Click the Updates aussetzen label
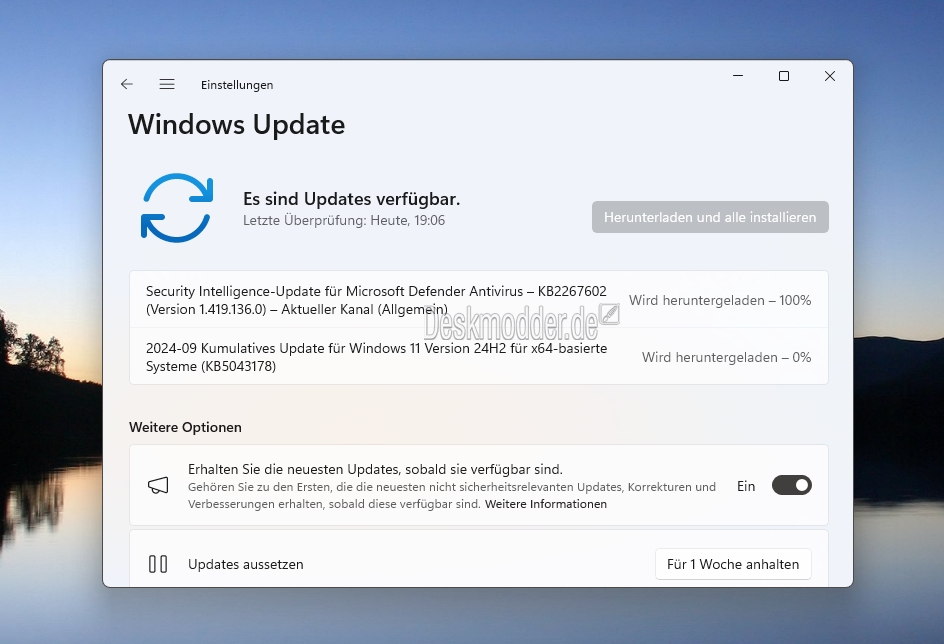The height and width of the screenshot is (644, 944). click(246, 565)
